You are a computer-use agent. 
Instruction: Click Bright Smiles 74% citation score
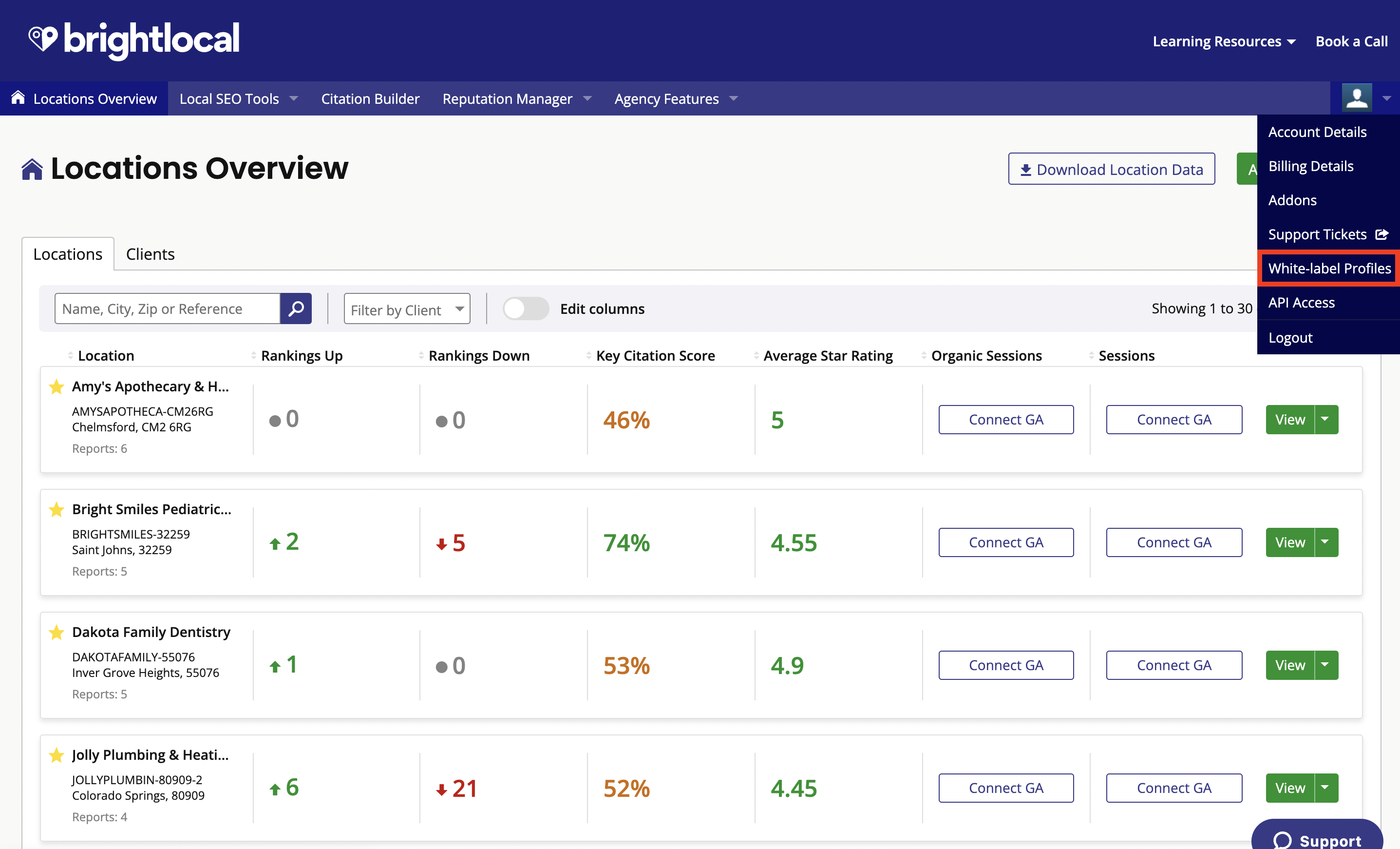tap(626, 543)
